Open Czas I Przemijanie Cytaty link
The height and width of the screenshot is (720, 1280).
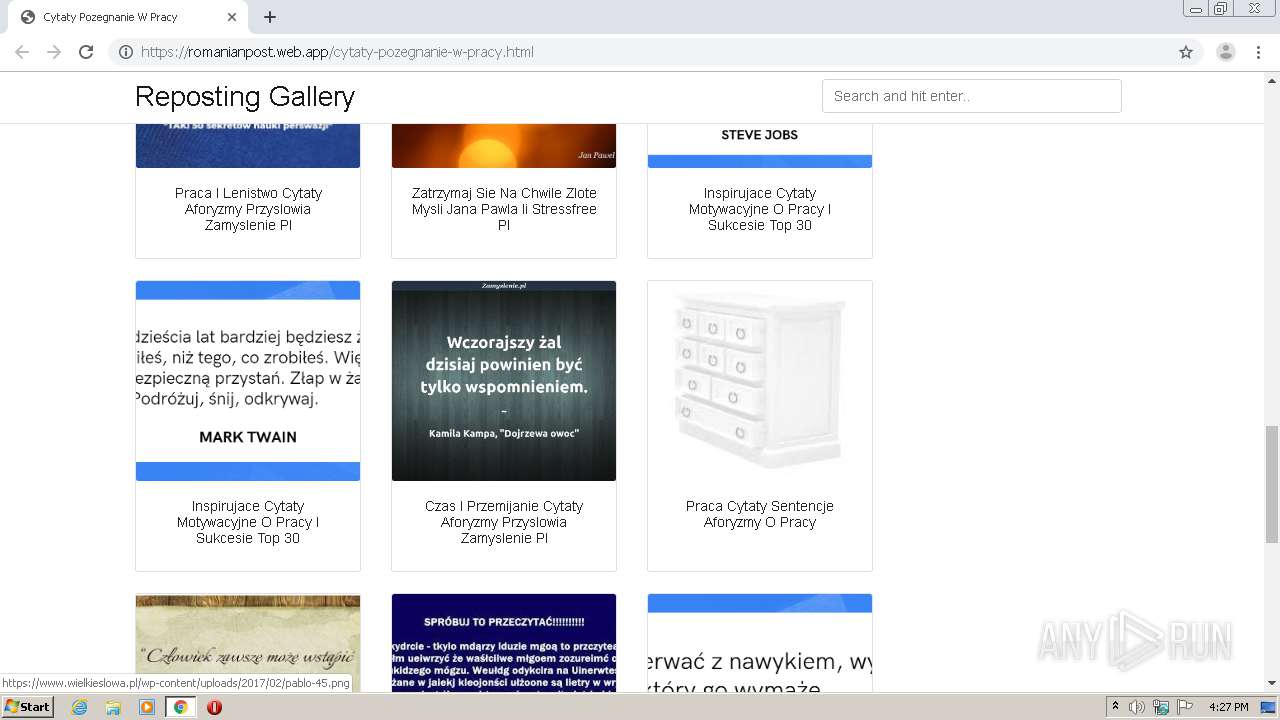pos(504,522)
